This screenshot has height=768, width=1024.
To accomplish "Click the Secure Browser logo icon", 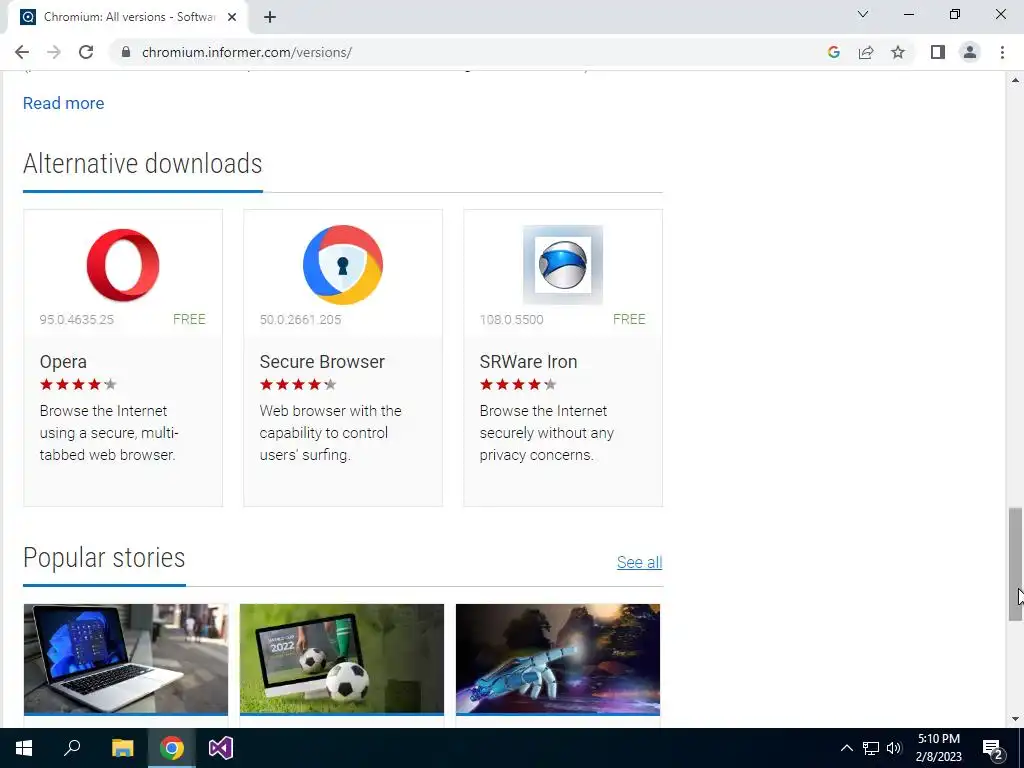I will pyautogui.click(x=343, y=264).
